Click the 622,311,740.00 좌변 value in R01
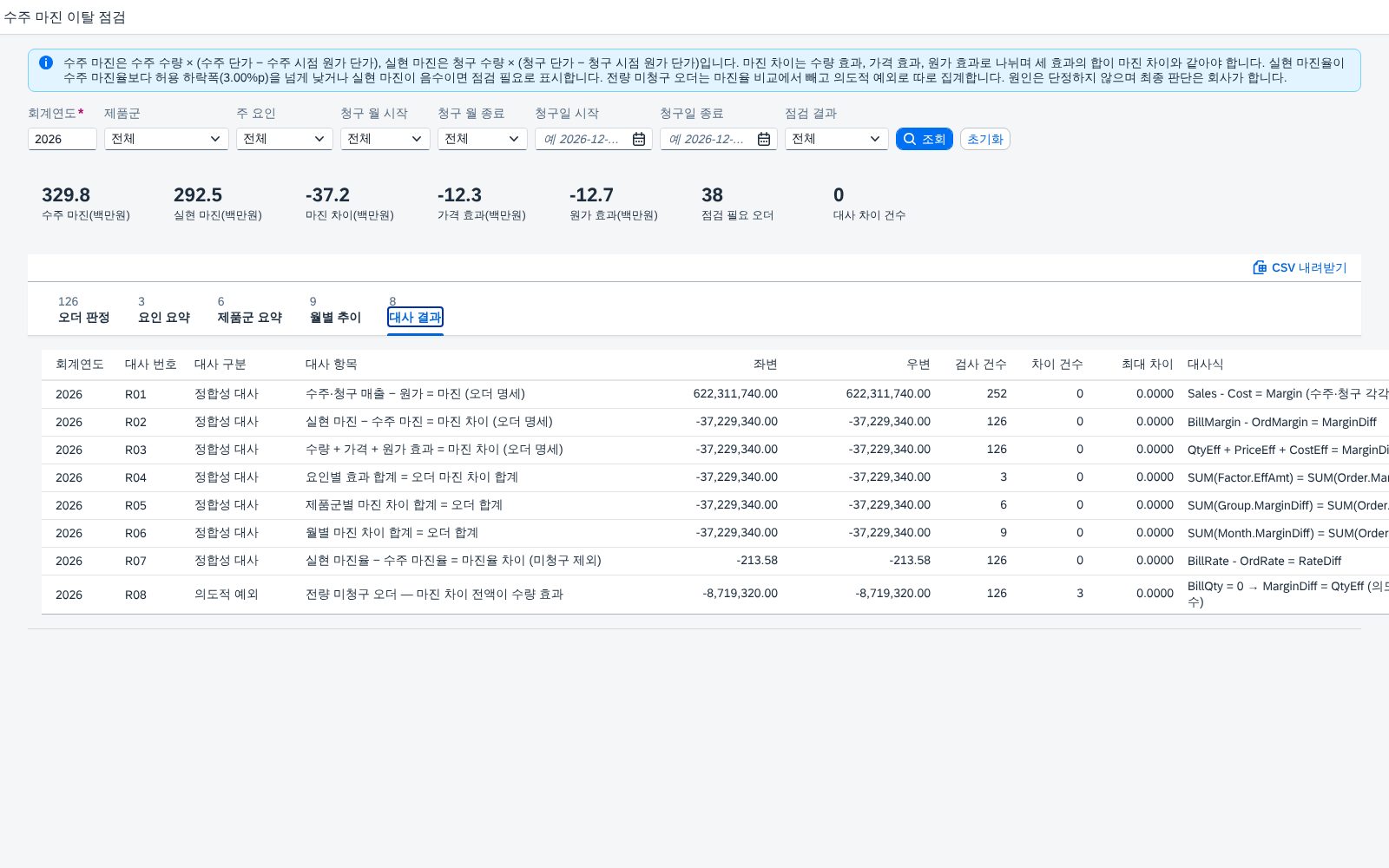Viewport: 1389px width, 868px height. point(735,394)
